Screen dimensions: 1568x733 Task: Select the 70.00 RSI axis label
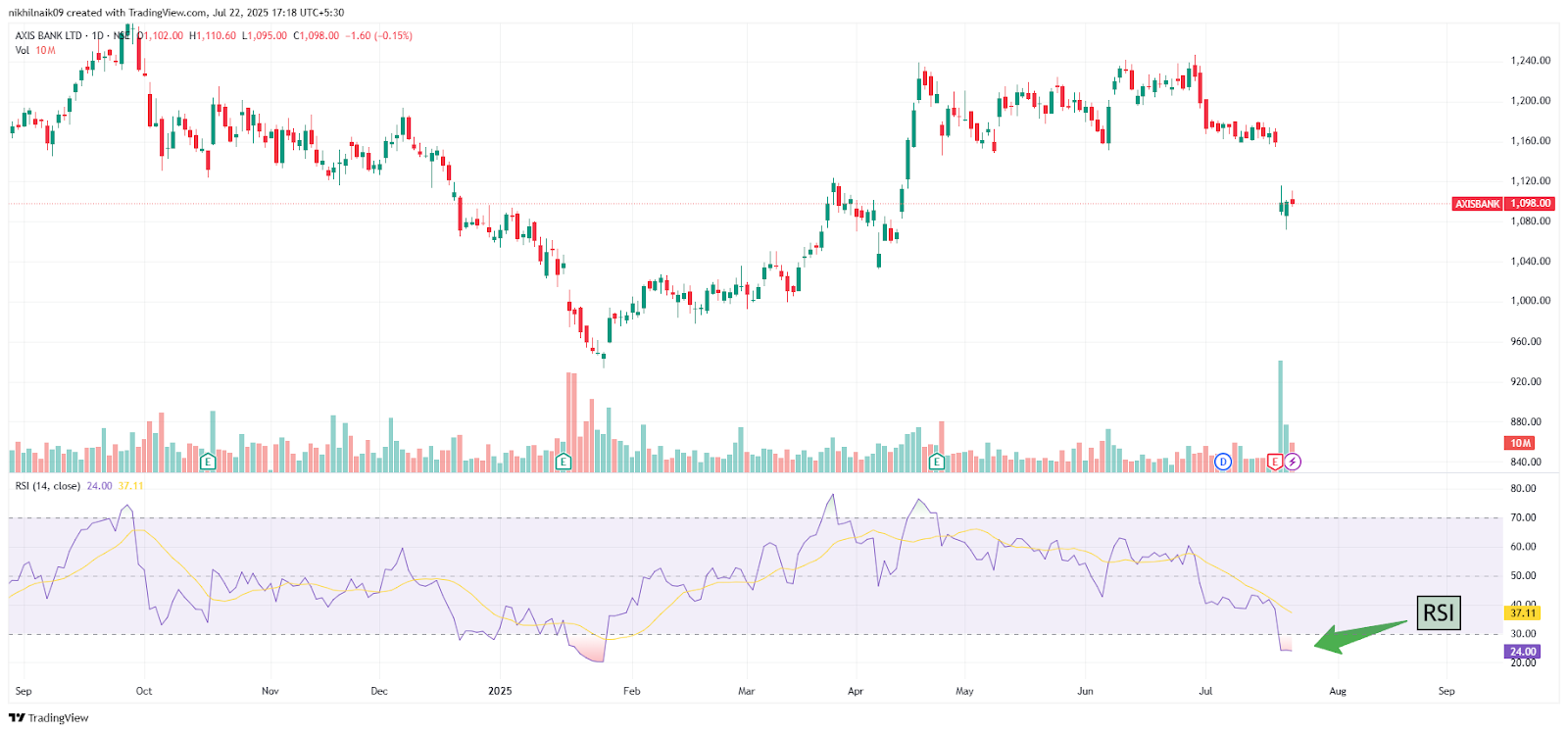tap(1523, 517)
